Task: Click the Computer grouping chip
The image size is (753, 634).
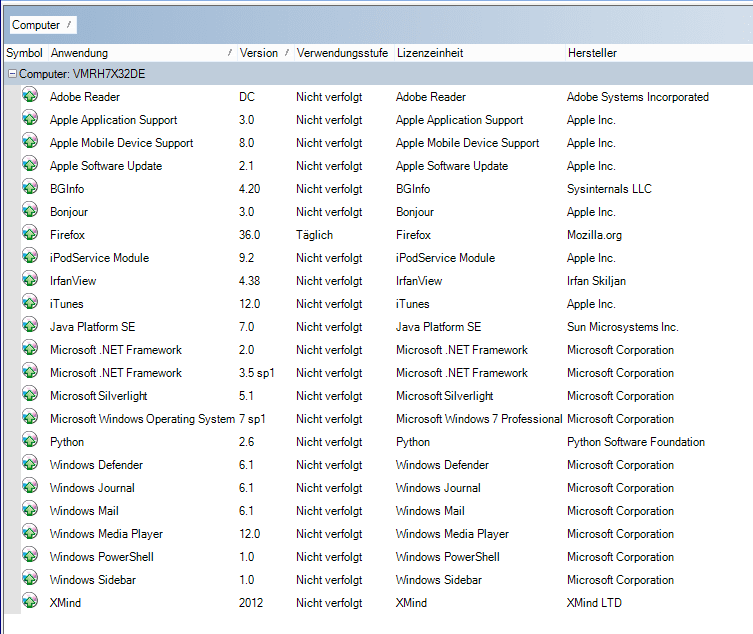Action: coord(43,25)
